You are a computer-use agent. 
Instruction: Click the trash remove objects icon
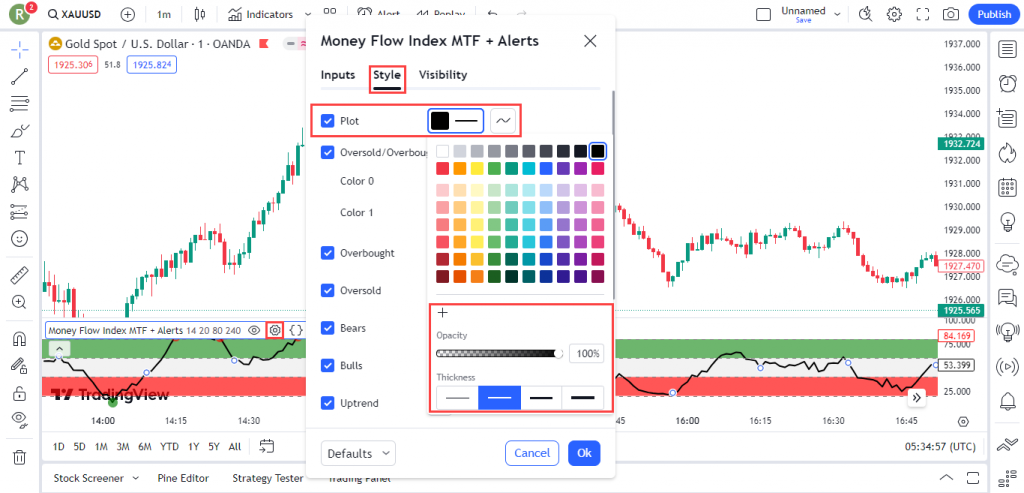(20, 456)
